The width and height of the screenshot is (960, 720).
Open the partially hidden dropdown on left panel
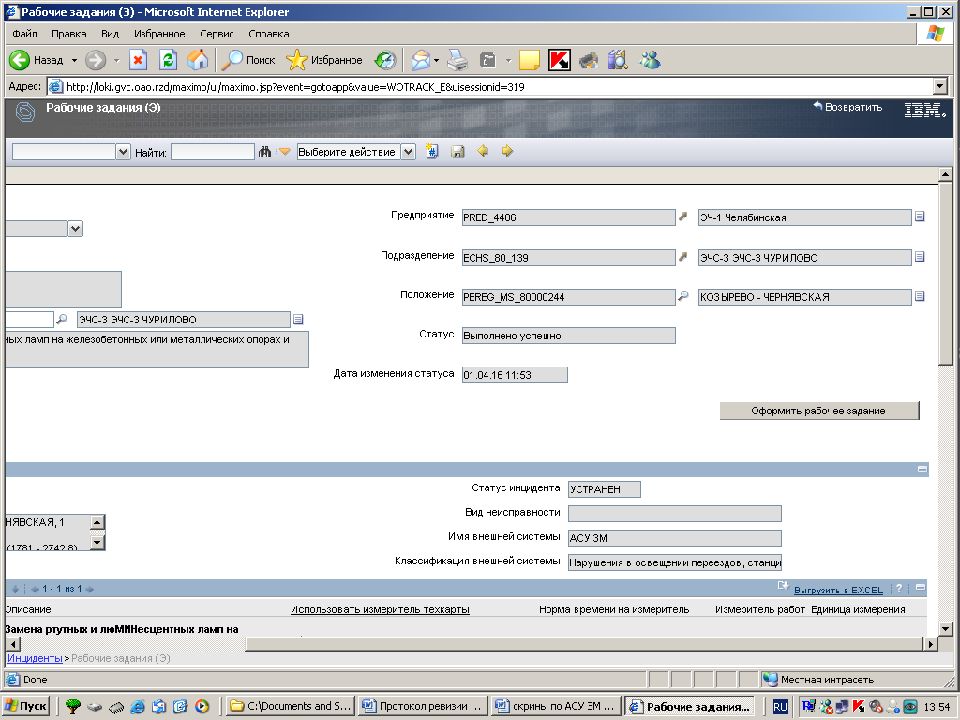(x=75, y=229)
